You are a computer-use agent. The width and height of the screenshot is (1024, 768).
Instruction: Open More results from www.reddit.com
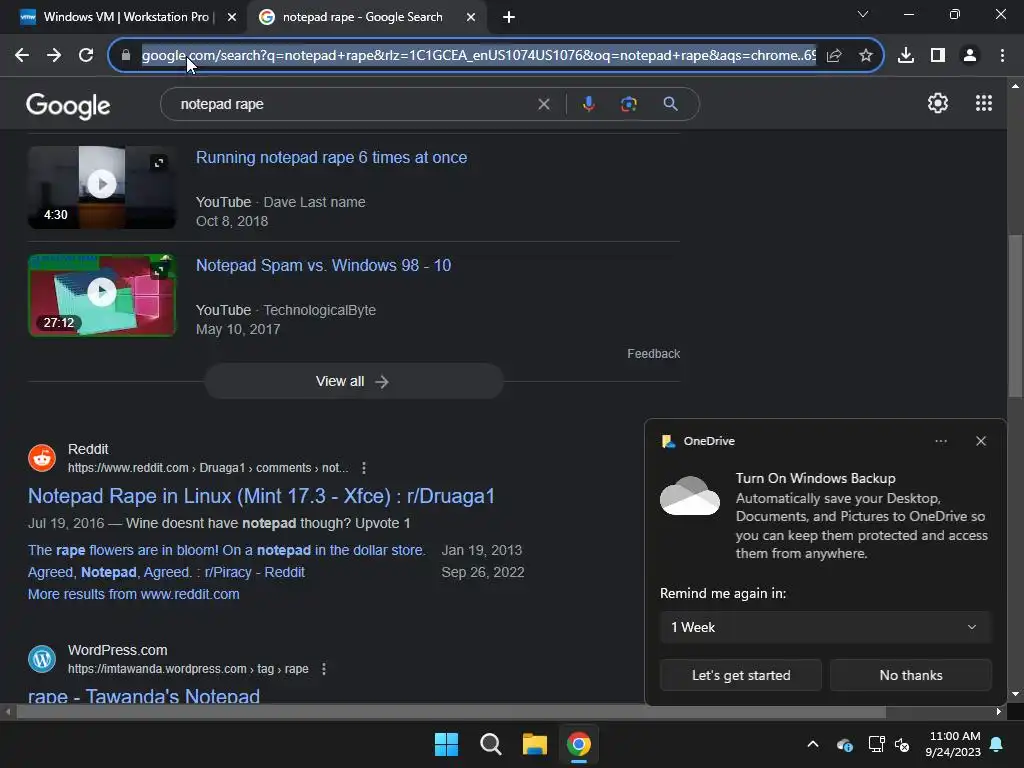[x=133, y=594]
